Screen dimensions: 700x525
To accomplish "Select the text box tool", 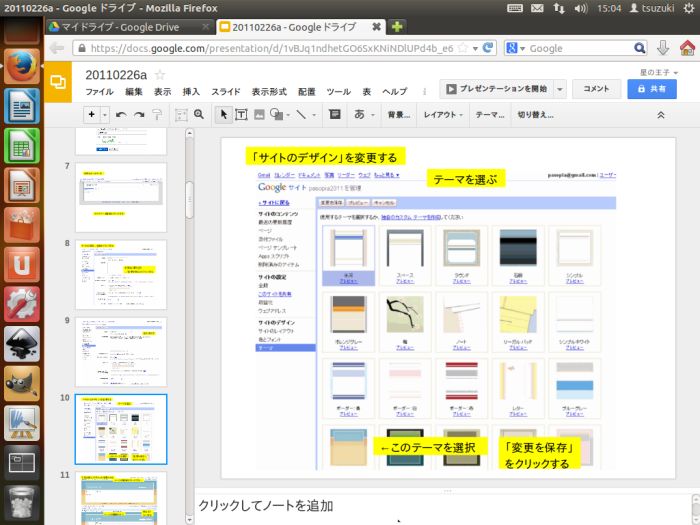I will [x=241, y=115].
